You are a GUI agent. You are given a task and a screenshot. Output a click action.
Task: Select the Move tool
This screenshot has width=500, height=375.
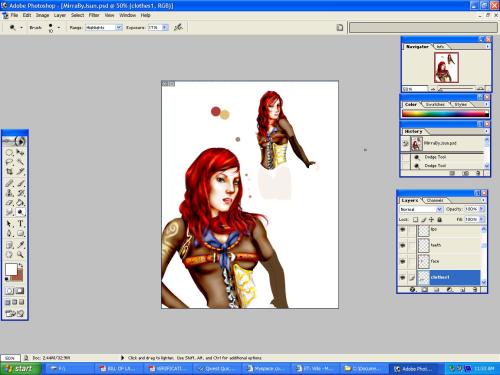20,153
